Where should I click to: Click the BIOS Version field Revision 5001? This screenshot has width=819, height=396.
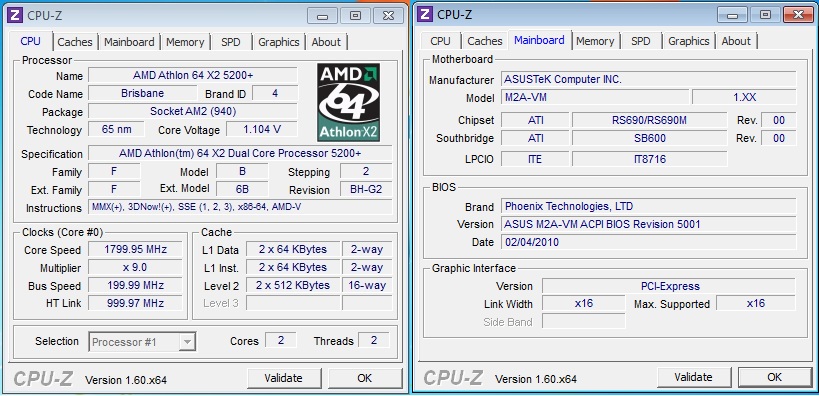(649, 224)
